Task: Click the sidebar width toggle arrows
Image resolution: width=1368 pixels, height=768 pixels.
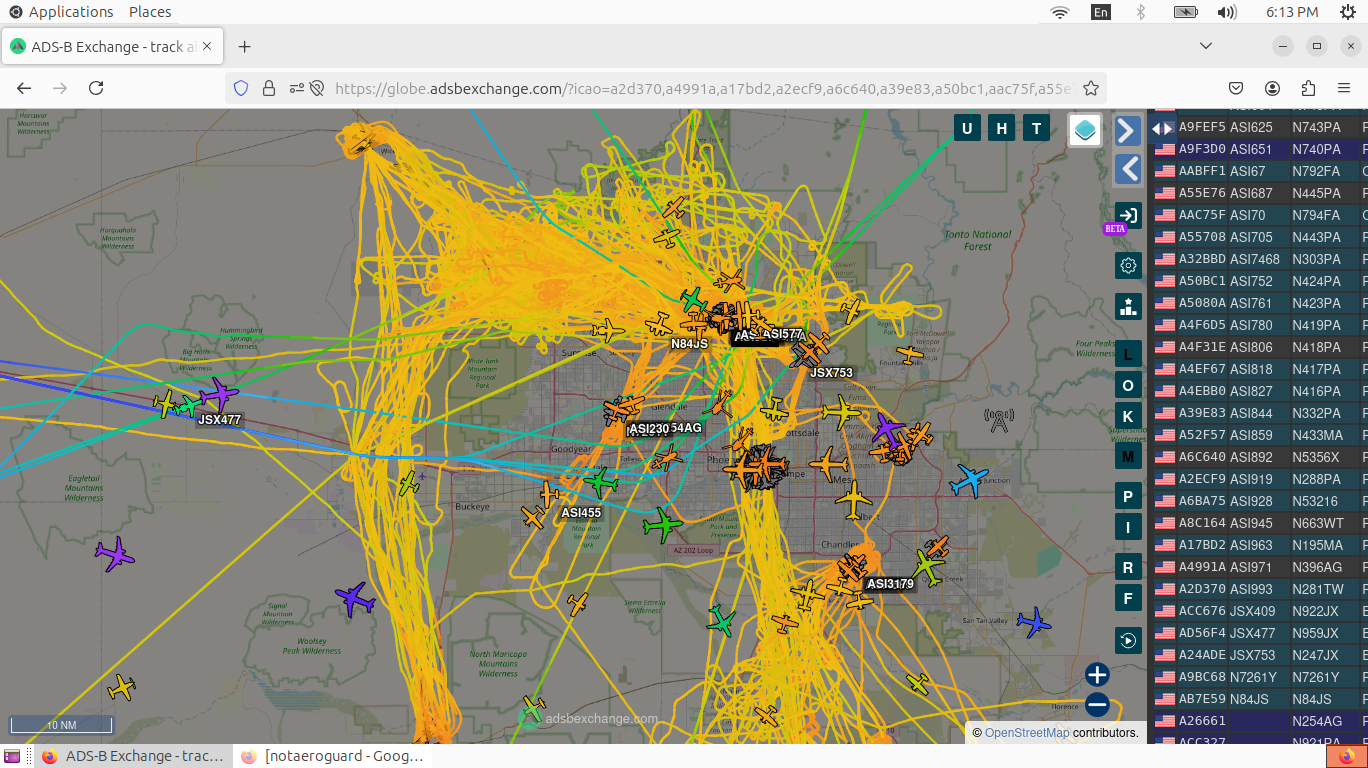Action: click(x=1162, y=128)
